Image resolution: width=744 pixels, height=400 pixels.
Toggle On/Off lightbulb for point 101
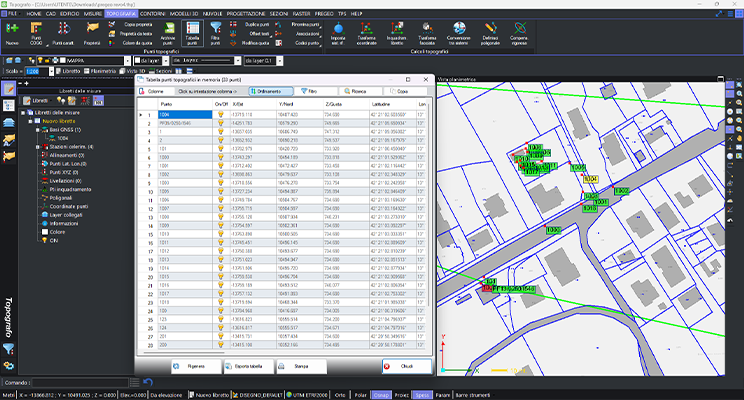(223, 149)
